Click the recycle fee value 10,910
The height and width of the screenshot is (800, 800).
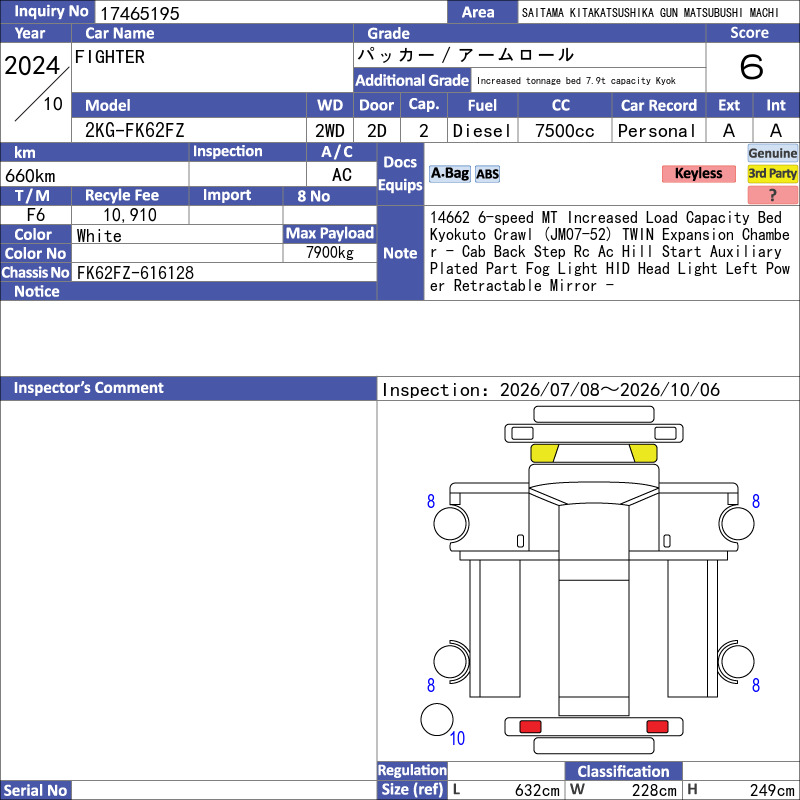[x=130, y=215]
